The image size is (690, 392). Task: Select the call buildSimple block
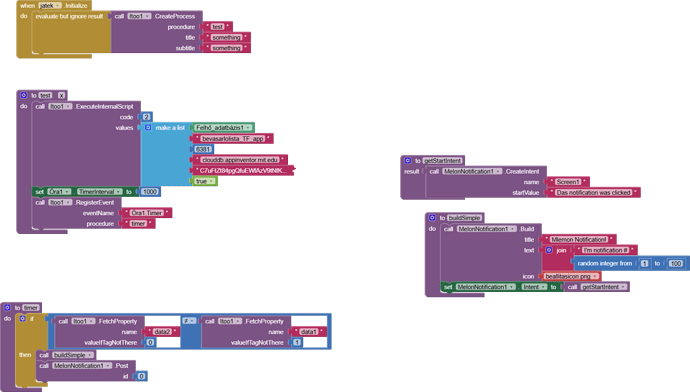click(x=66, y=355)
